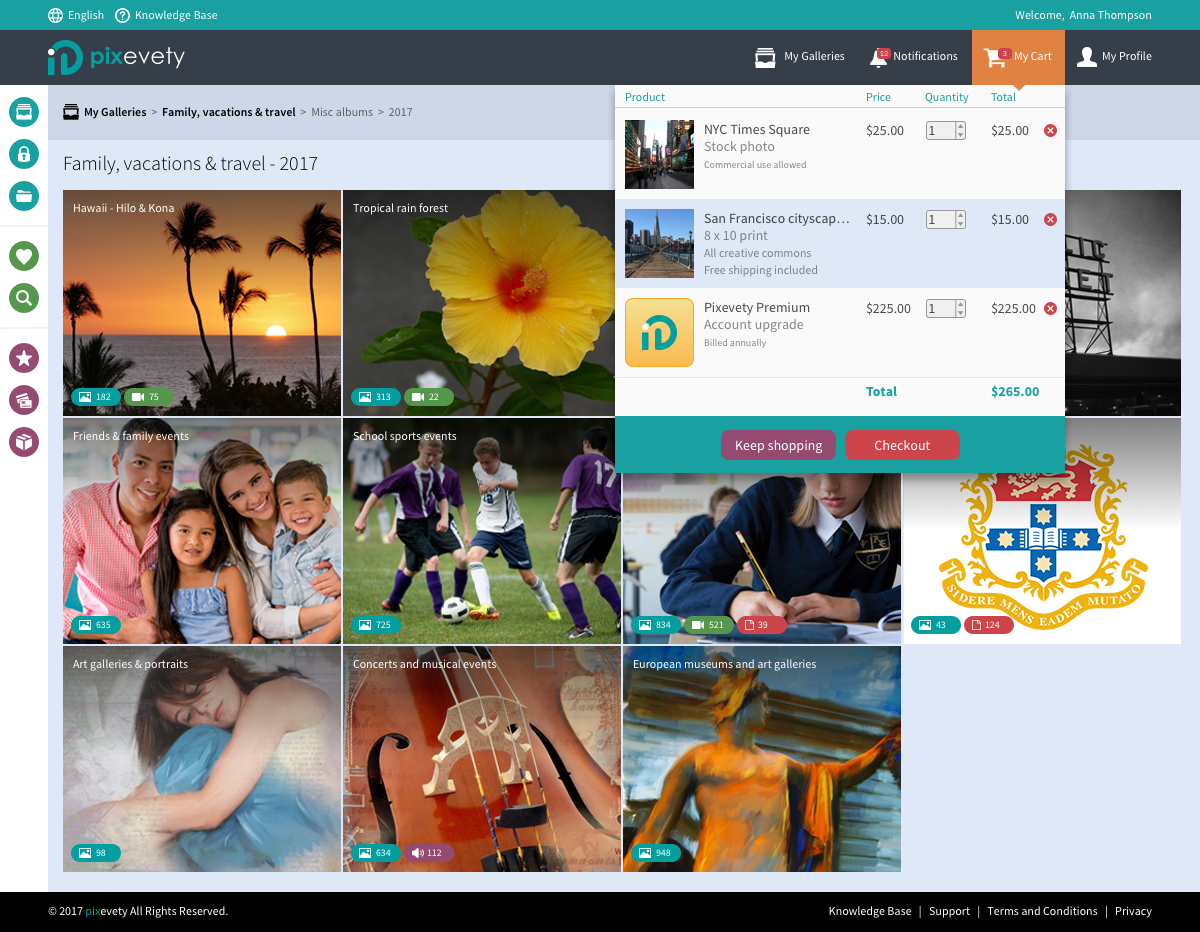Open the Art galleries & portraits album
This screenshot has width=1200, height=932.
pos(202,759)
